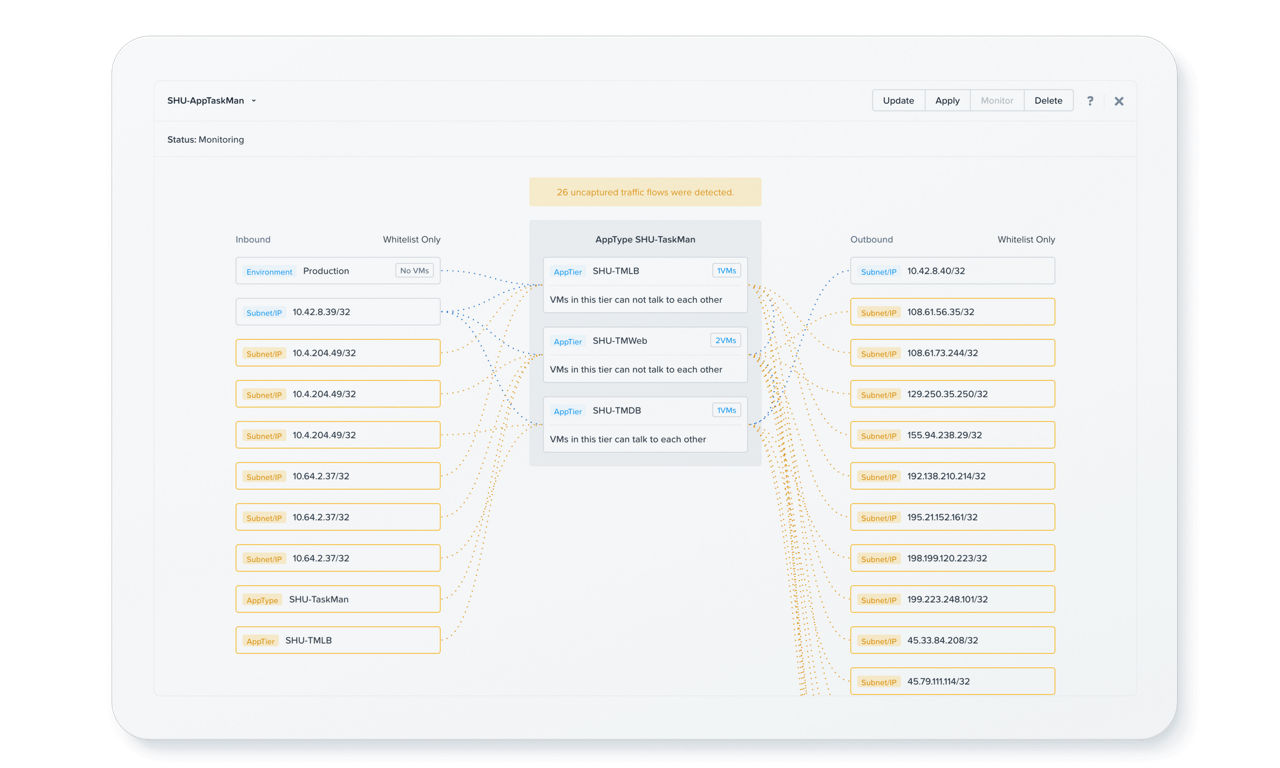Click the Apply button

point(947,101)
